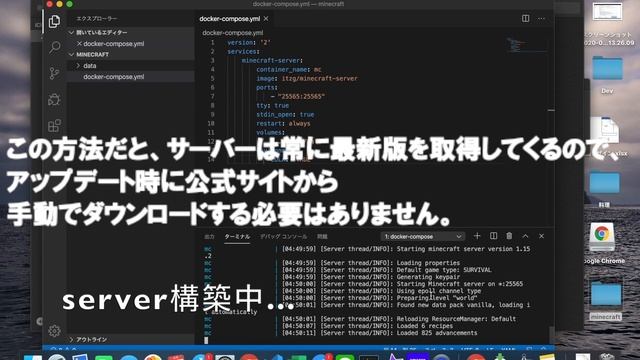
Task: Close the terminal panel
Action: click(541, 236)
